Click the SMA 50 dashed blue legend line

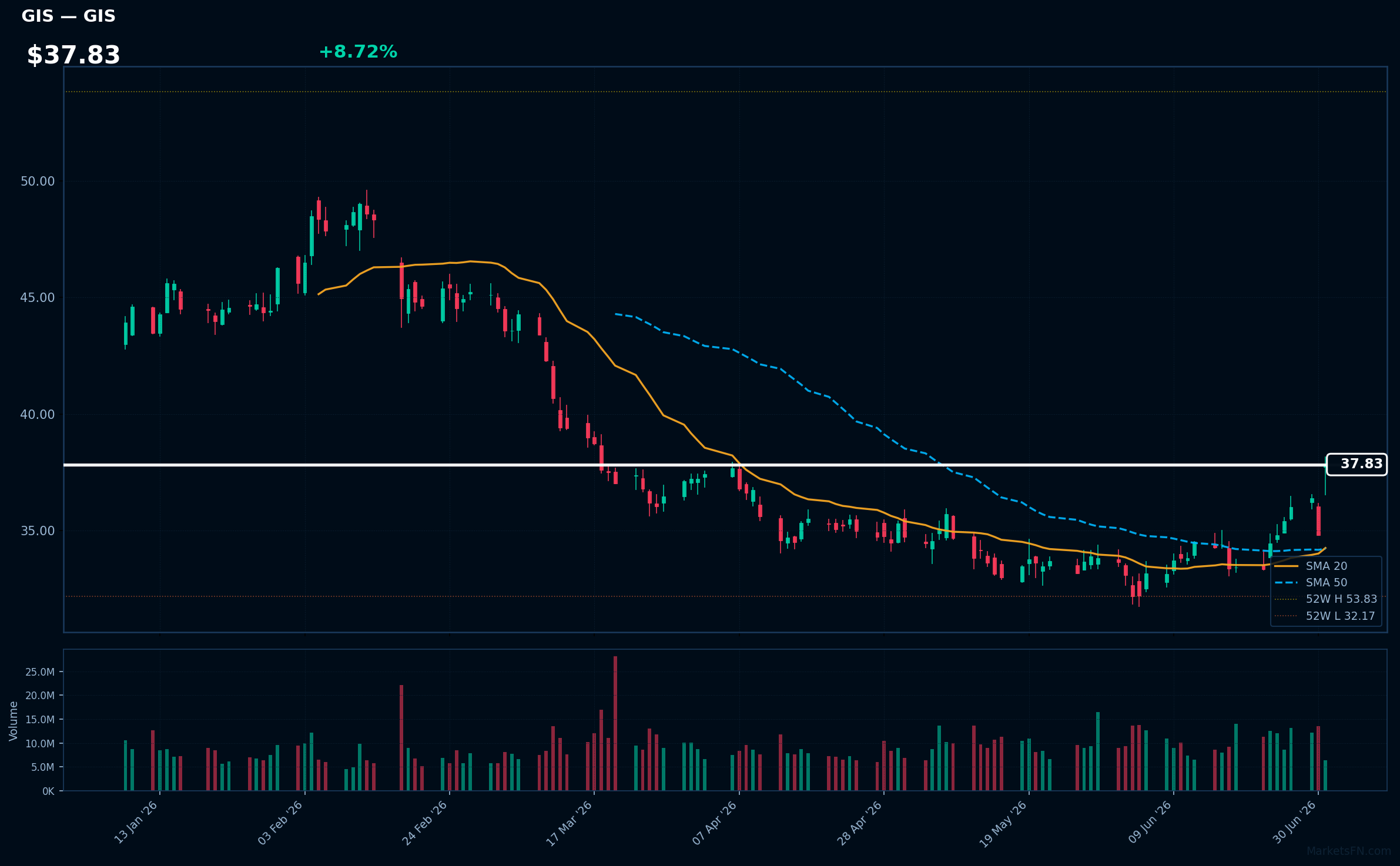click(1286, 583)
